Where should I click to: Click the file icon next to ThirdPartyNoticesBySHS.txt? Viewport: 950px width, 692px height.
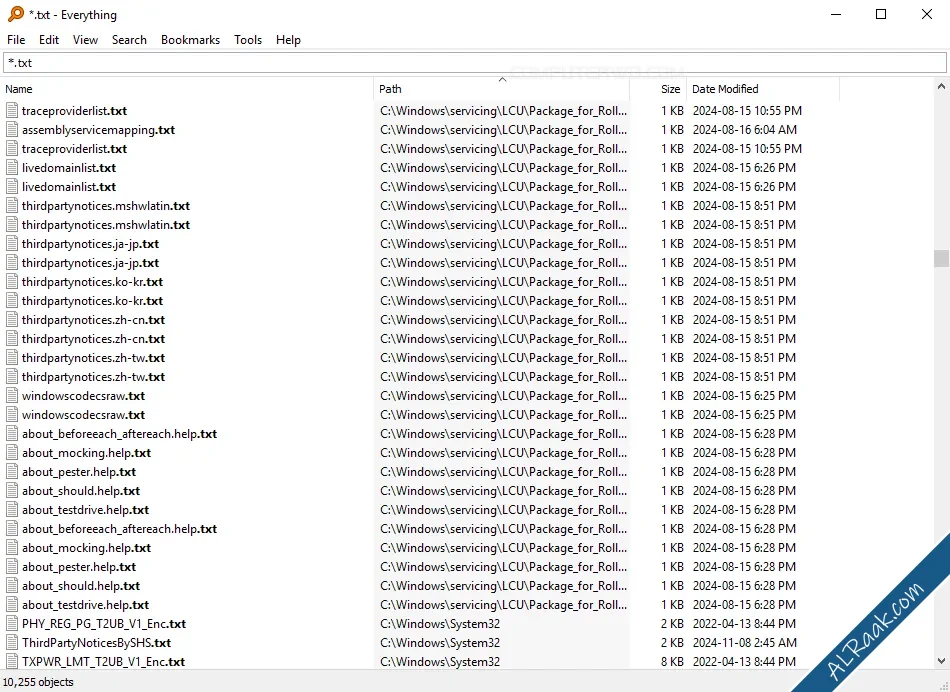tap(12, 642)
